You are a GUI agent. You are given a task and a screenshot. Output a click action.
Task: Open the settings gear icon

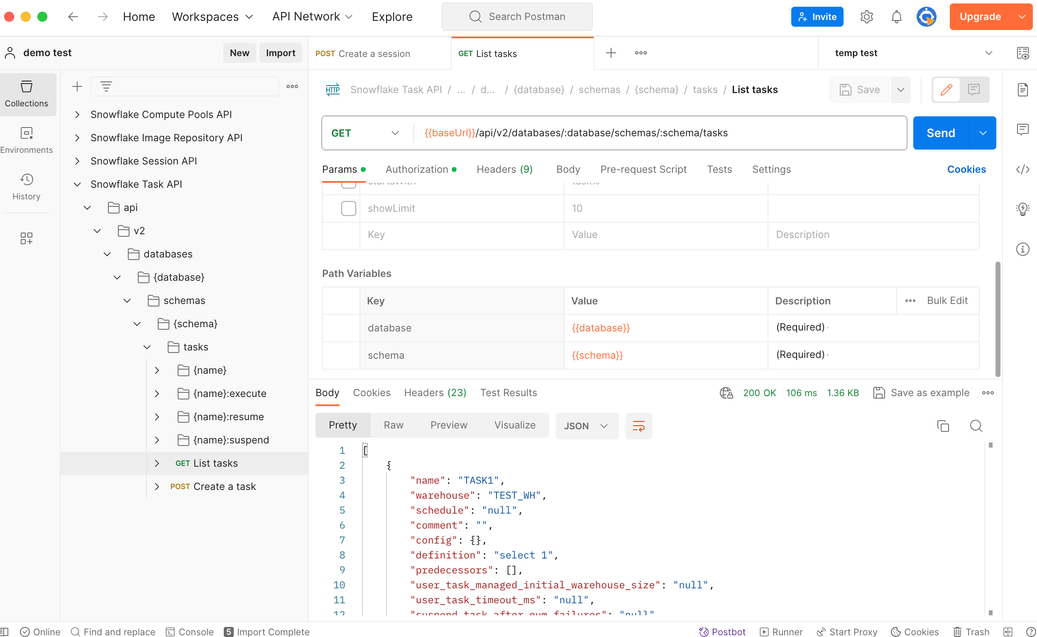click(x=866, y=17)
